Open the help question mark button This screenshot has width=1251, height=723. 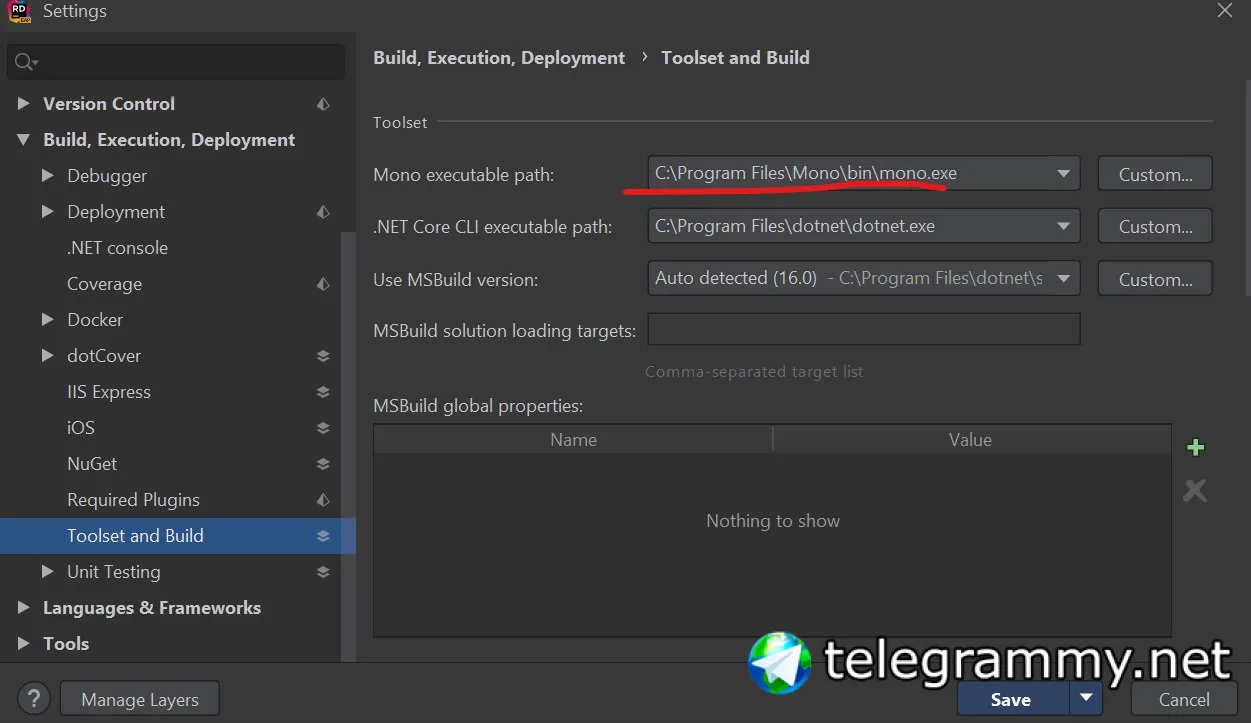[33, 699]
